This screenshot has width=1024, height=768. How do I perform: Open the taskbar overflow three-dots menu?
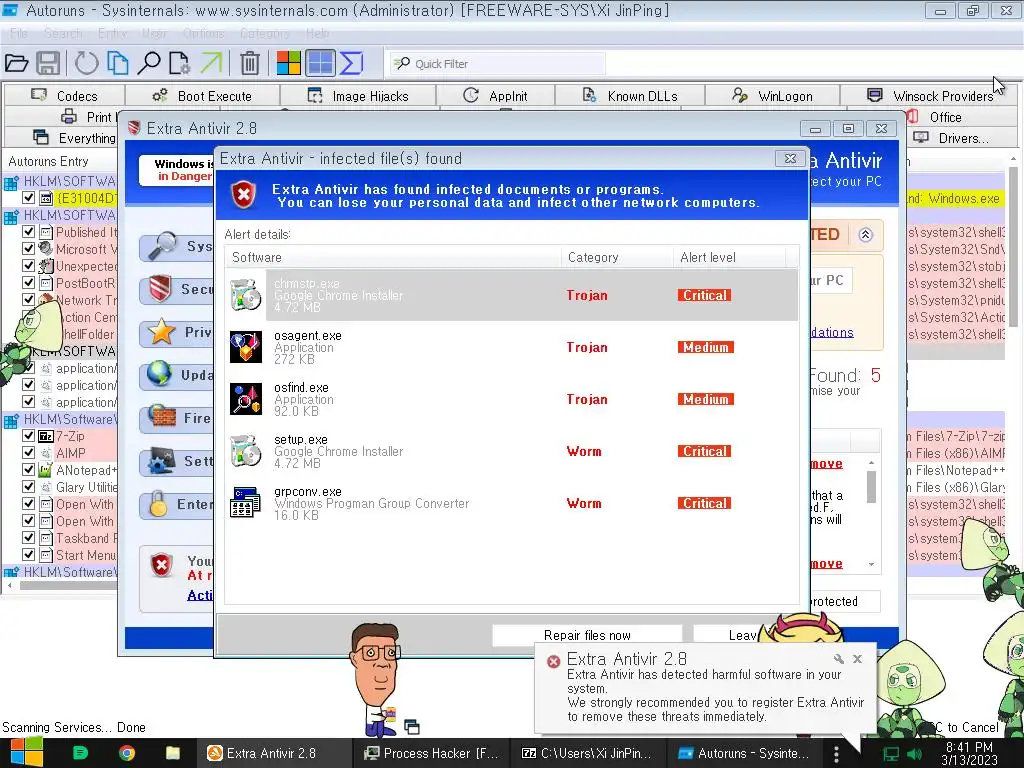coord(836,753)
